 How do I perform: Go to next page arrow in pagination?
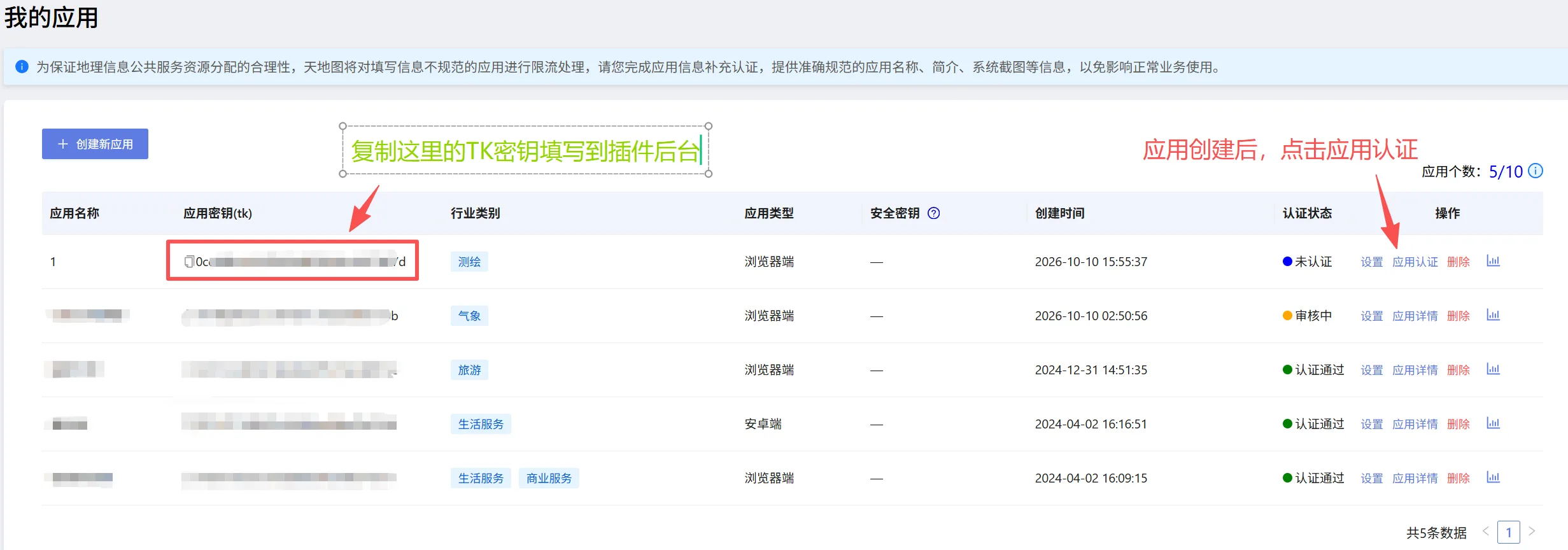pos(1532,531)
